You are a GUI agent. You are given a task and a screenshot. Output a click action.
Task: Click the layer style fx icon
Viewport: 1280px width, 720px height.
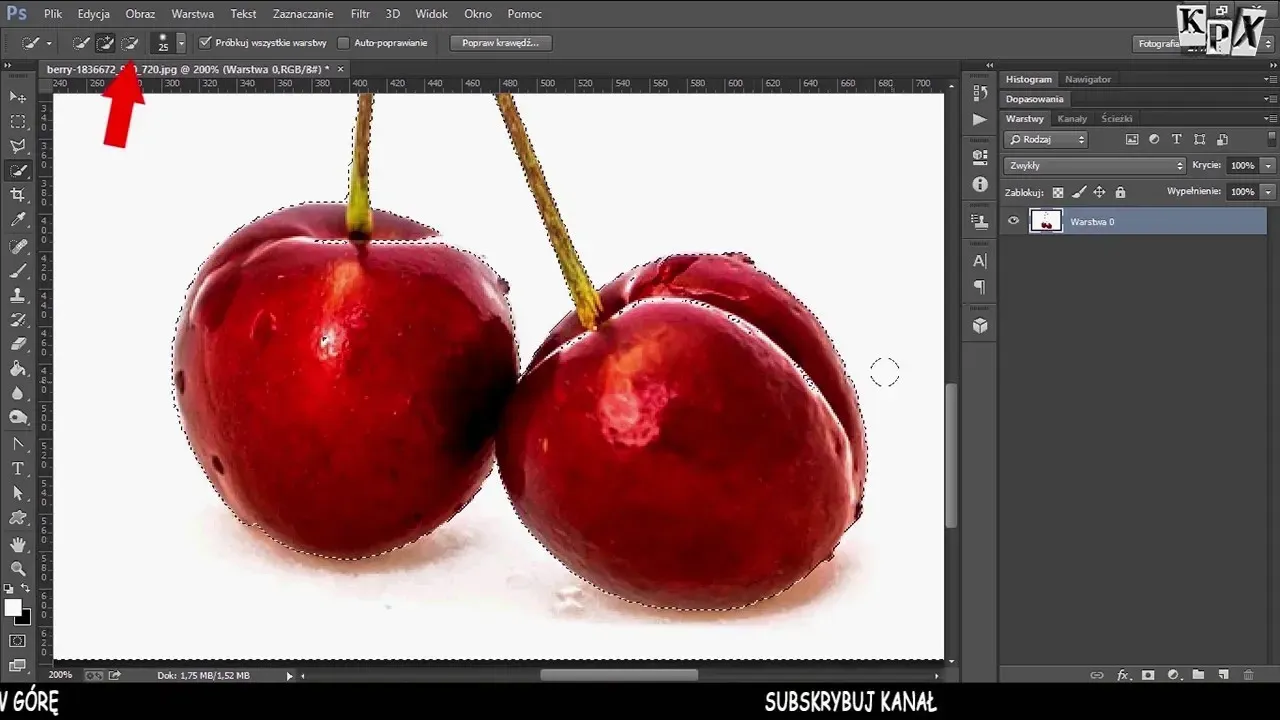[1122, 675]
